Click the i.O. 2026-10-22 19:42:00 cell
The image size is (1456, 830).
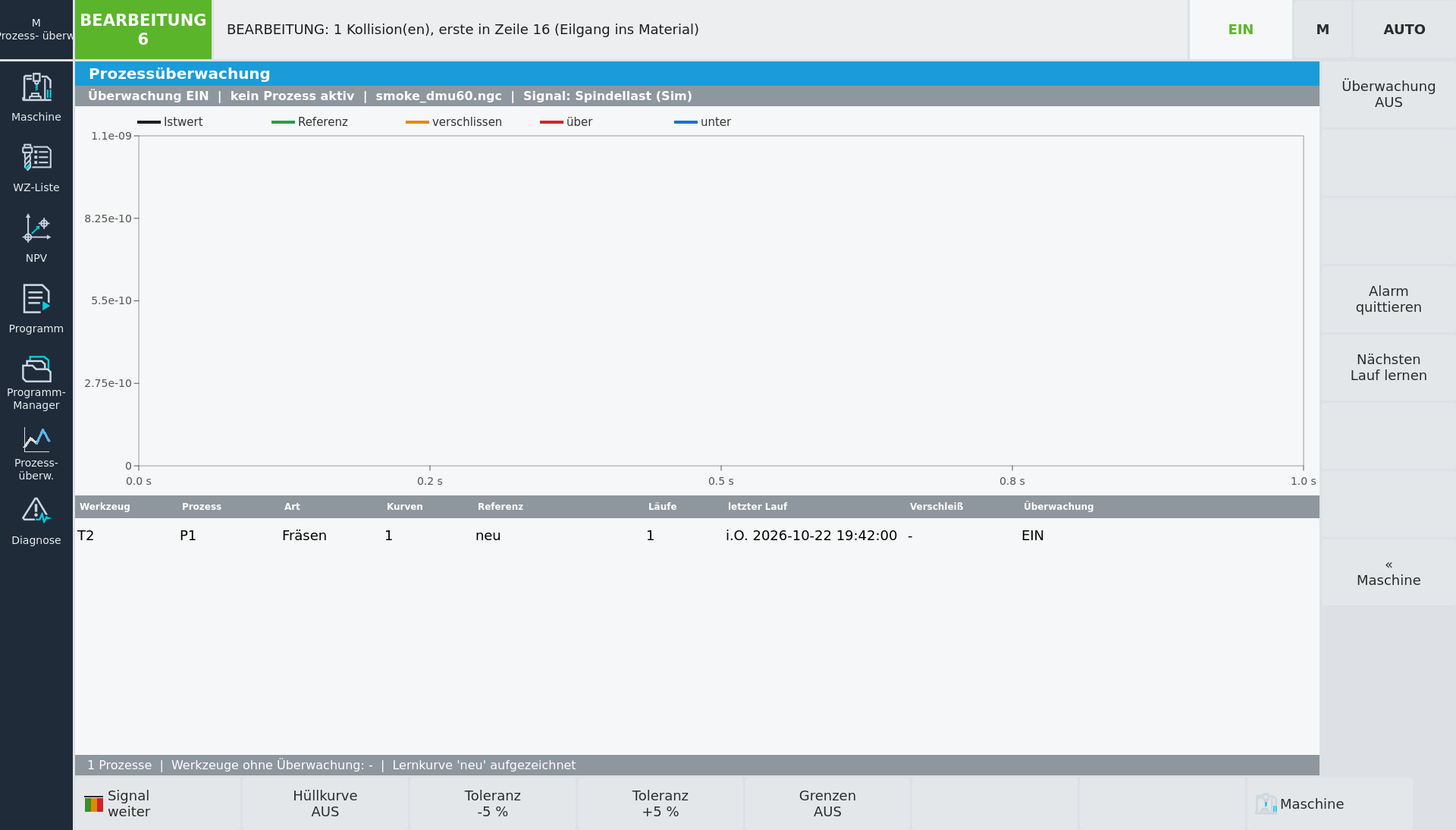click(811, 536)
